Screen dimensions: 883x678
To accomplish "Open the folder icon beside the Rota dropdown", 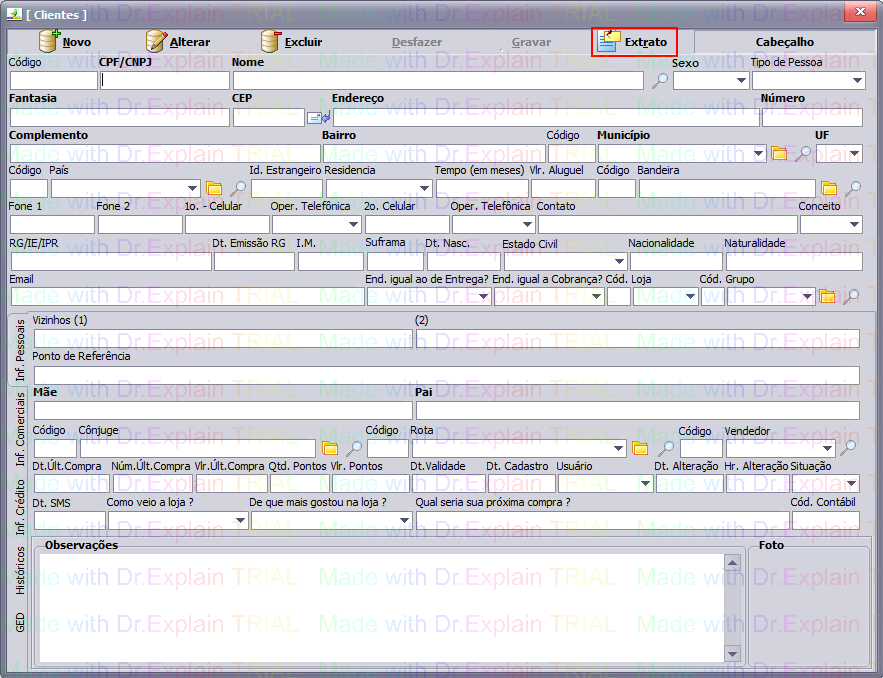I will coord(640,448).
